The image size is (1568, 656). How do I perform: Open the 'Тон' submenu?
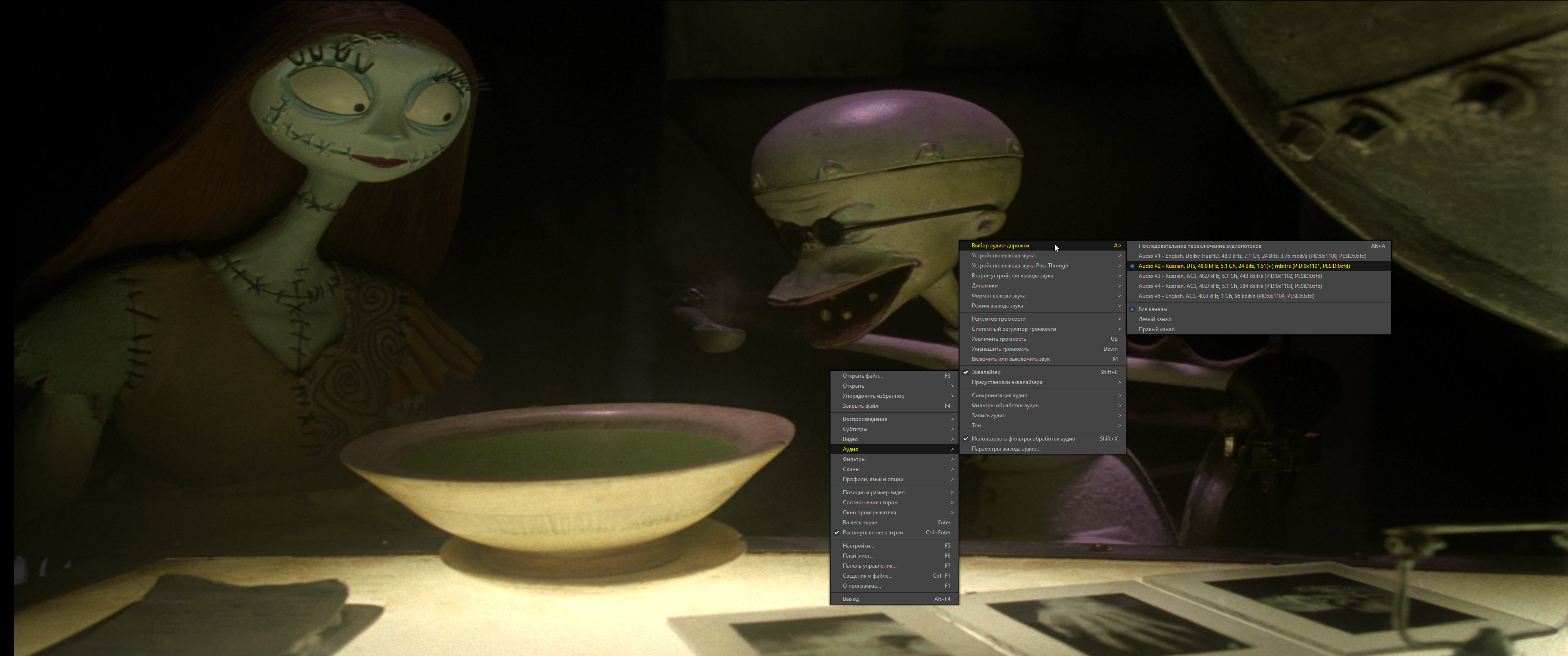(x=1042, y=425)
